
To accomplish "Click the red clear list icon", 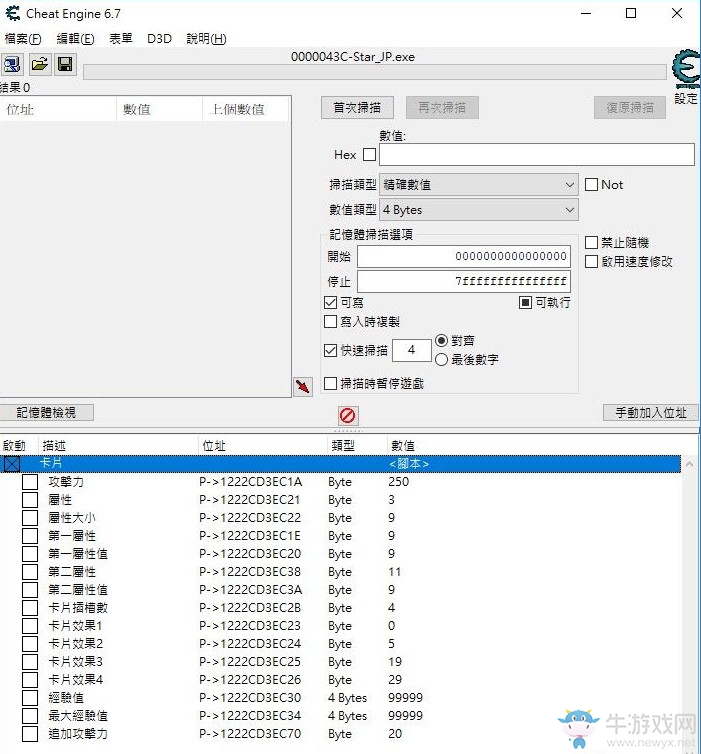I will tap(347, 415).
